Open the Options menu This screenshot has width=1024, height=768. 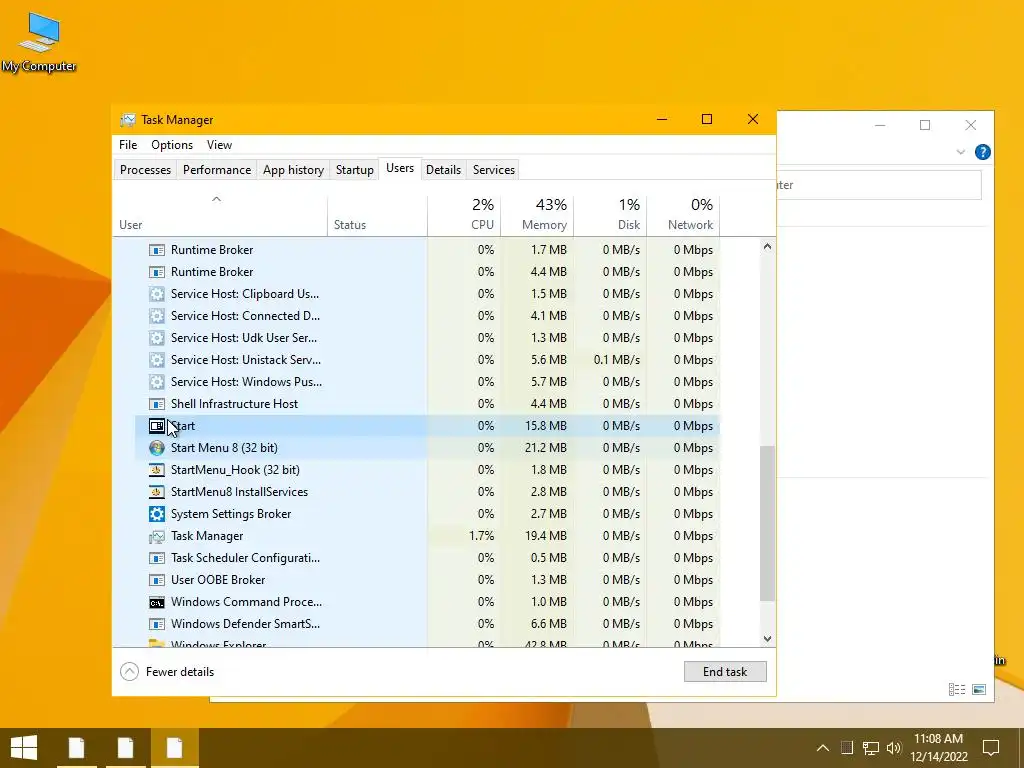pos(172,145)
